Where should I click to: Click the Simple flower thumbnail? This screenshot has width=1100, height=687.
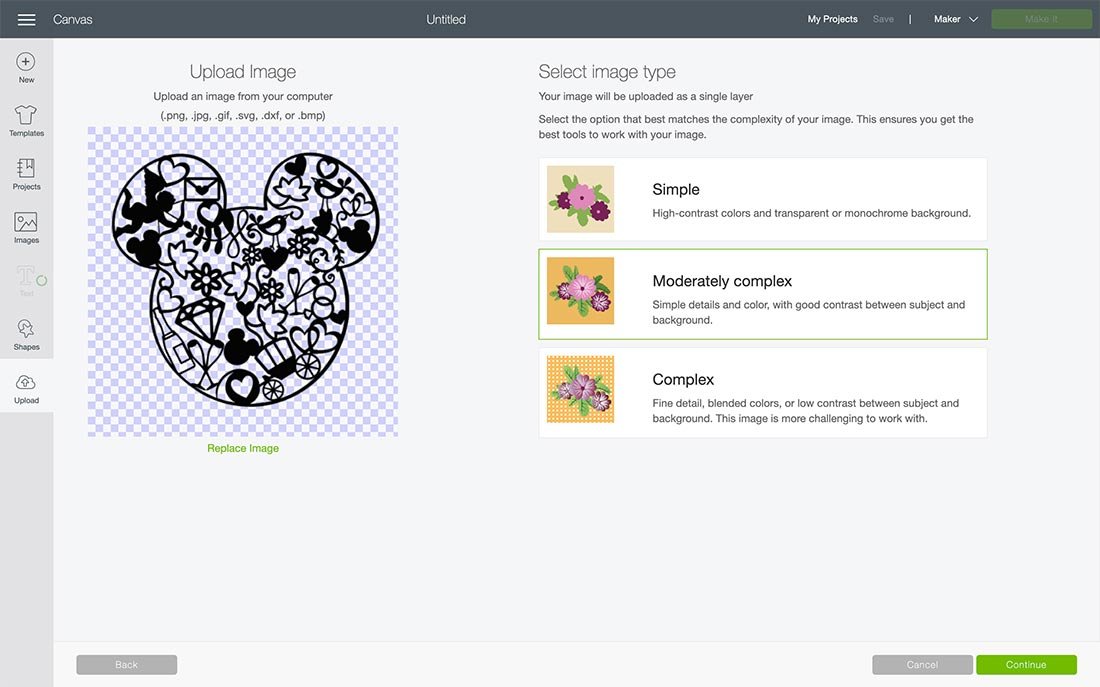coord(580,199)
